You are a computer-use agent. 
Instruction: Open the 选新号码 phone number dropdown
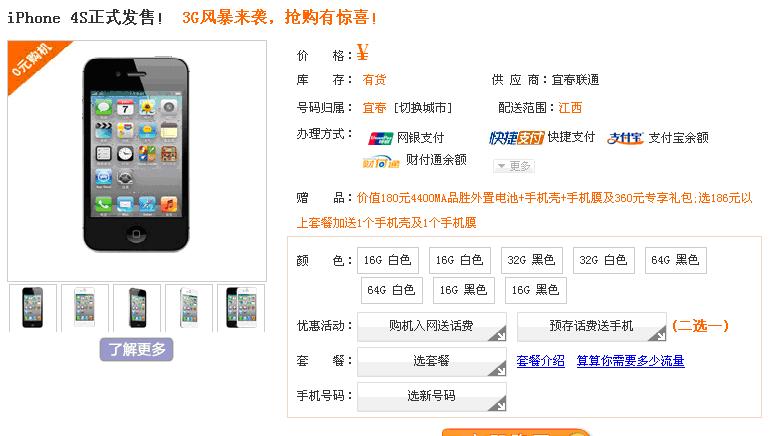[x=432, y=396]
